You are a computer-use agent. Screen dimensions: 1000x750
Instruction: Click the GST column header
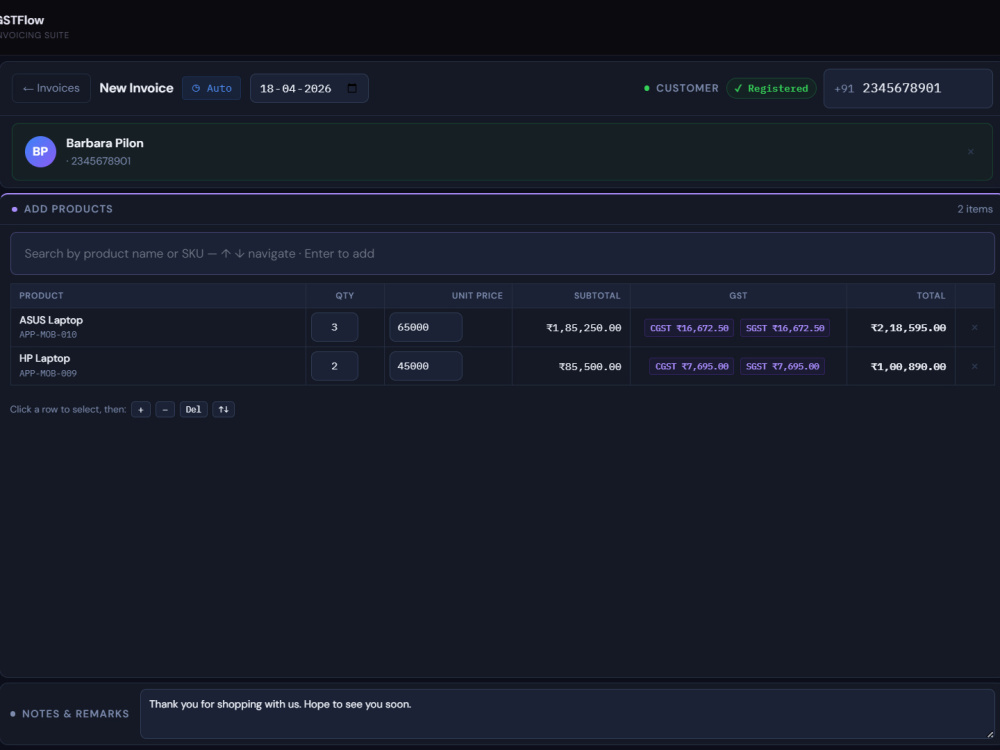tap(738, 296)
